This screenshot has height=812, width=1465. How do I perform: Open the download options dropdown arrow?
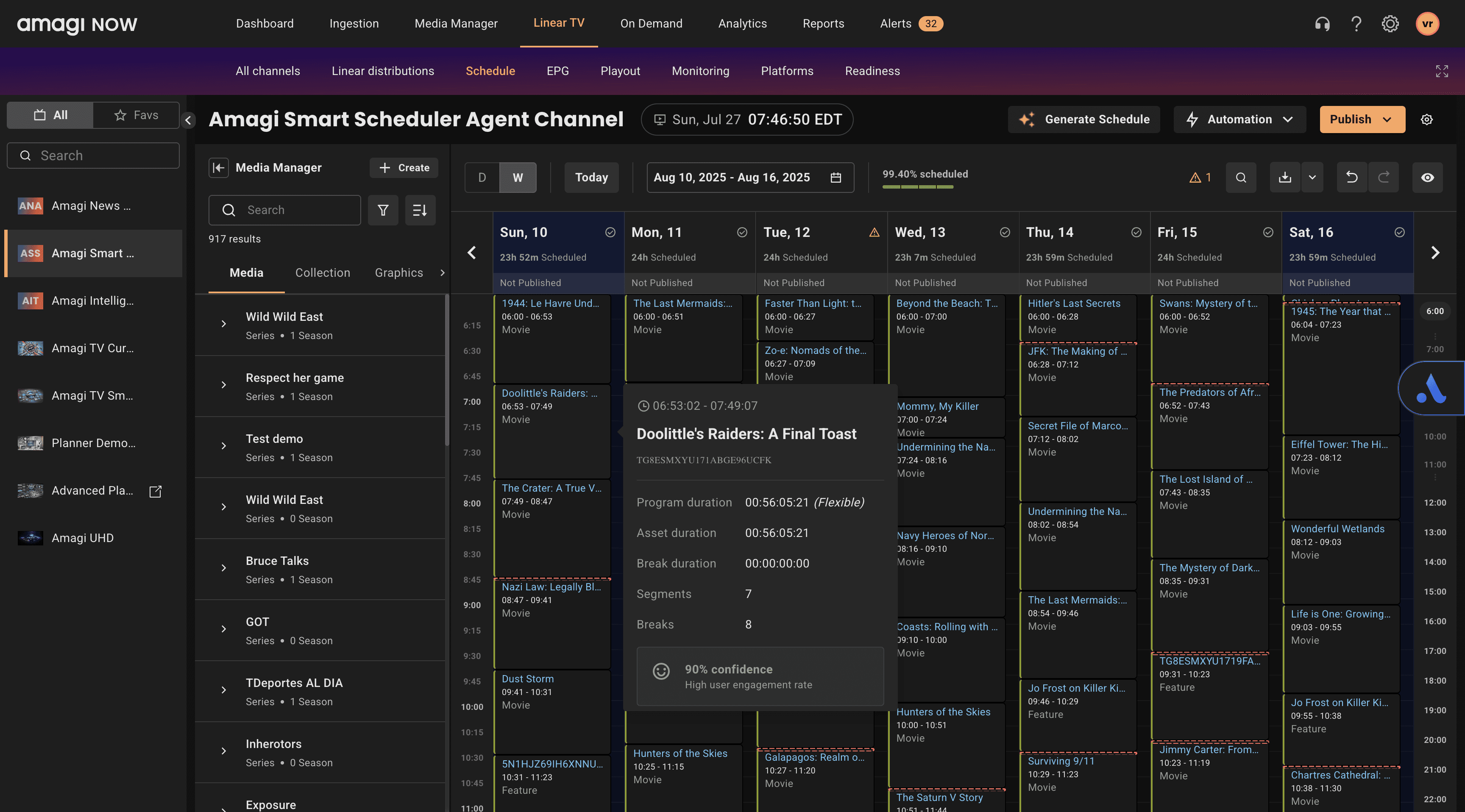coord(1312,178)
